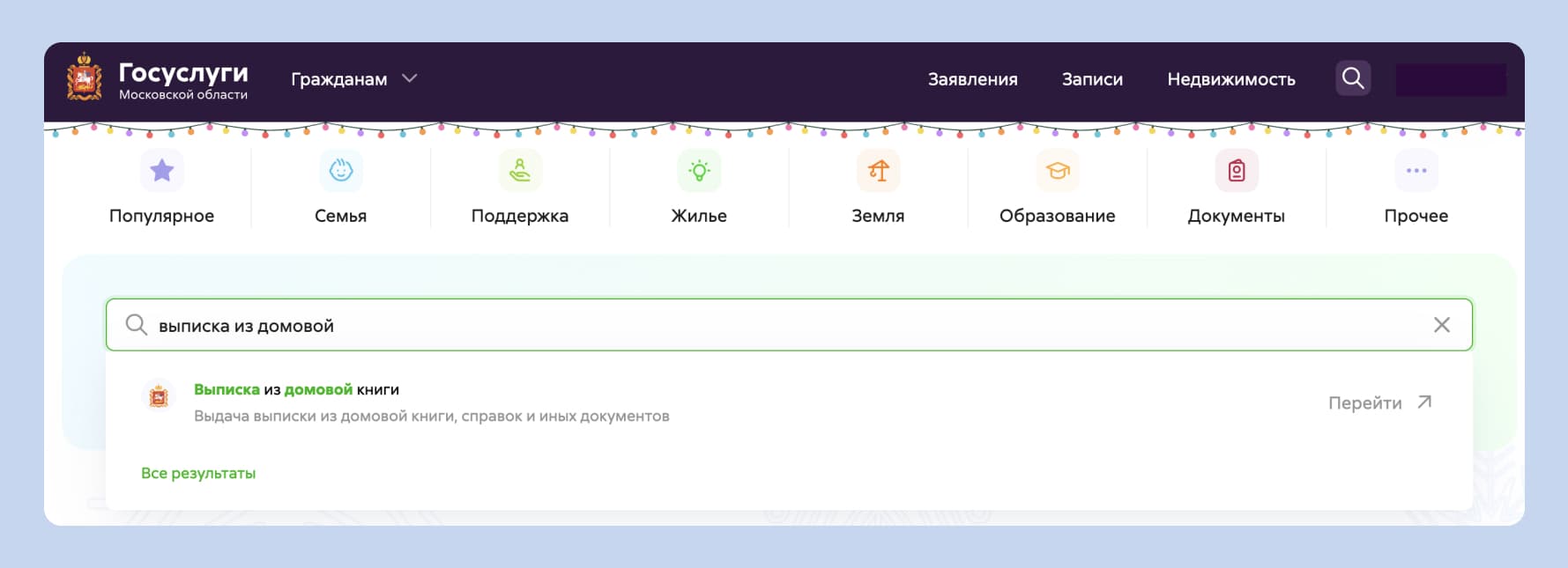1568x568 pixels.
Task: Open the Прочее three dots icon
Action: (x=1416, y=171)
